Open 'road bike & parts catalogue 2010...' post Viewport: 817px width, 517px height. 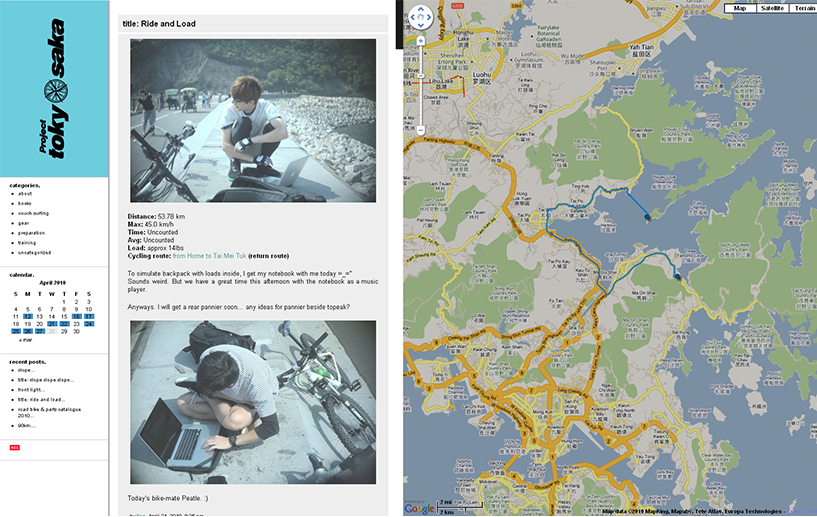[x=49, y=412]
